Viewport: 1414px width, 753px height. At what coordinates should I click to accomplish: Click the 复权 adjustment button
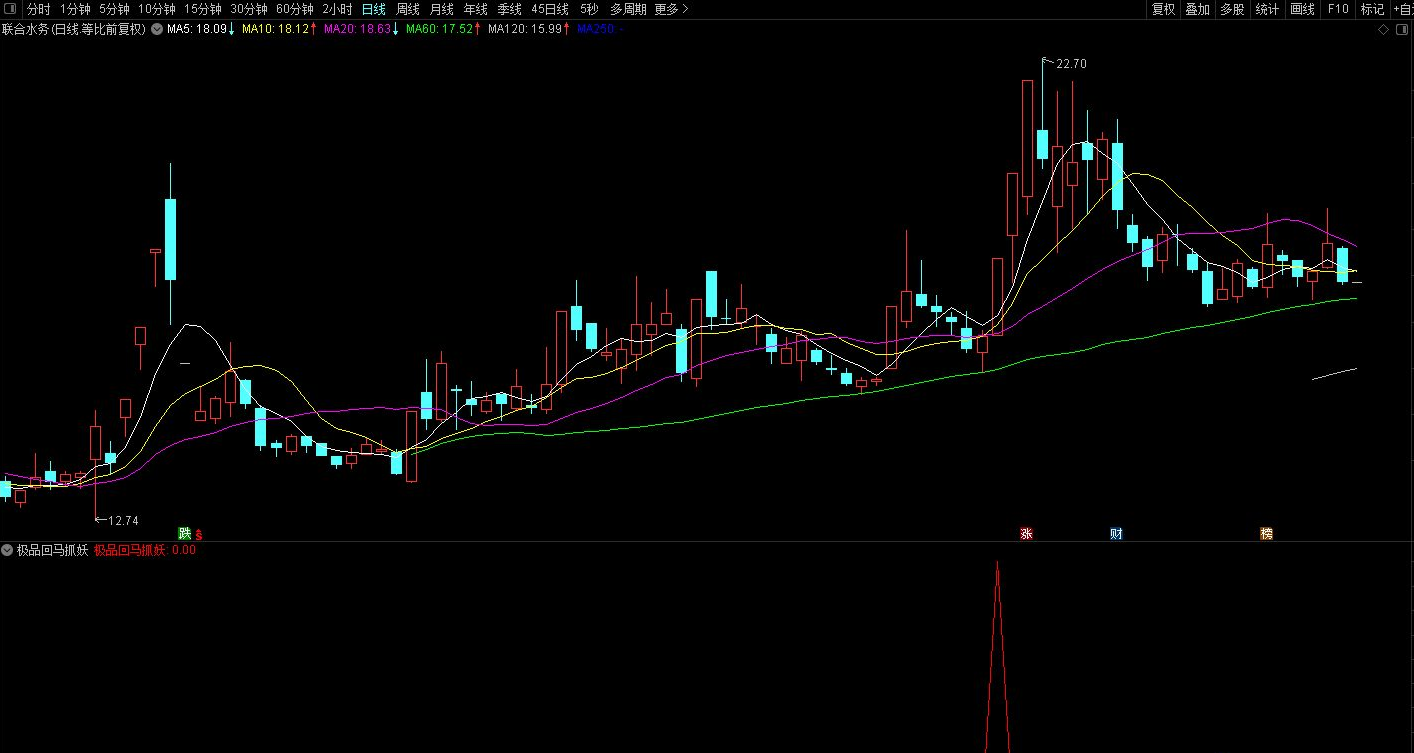[1163, 9]
